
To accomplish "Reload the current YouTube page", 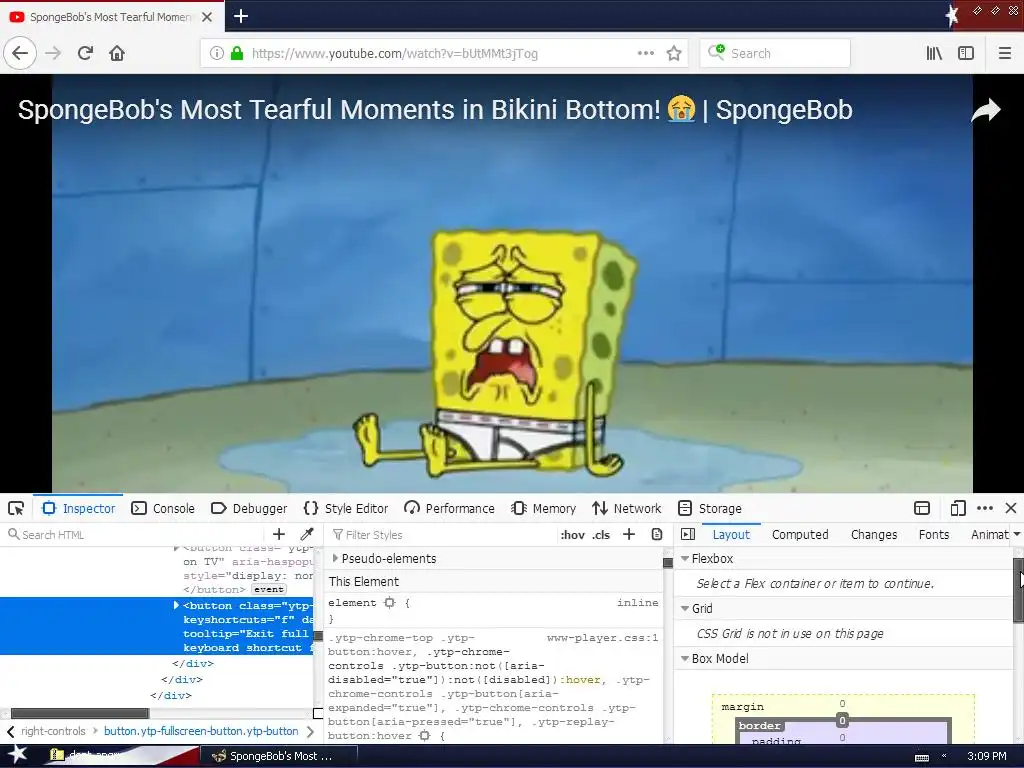I will click(86, 53).
